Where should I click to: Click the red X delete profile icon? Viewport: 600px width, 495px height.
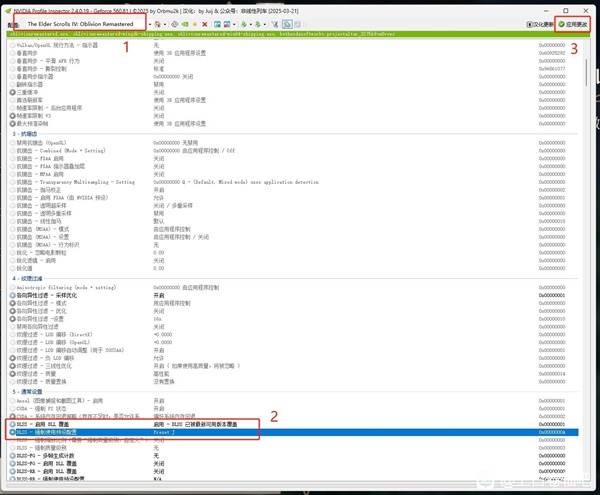point(202,22)
